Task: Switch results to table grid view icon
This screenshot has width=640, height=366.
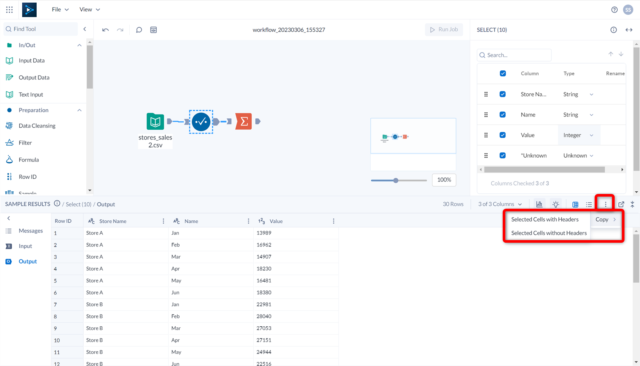Action: [575, 204]
